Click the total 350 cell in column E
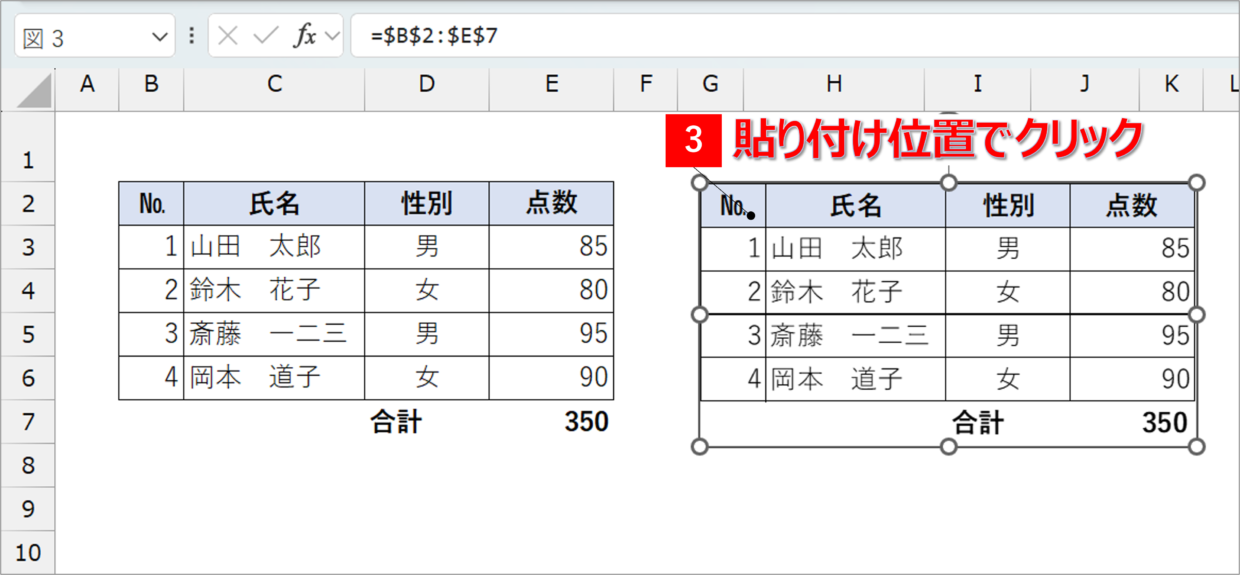 click(x=551, y=422)
